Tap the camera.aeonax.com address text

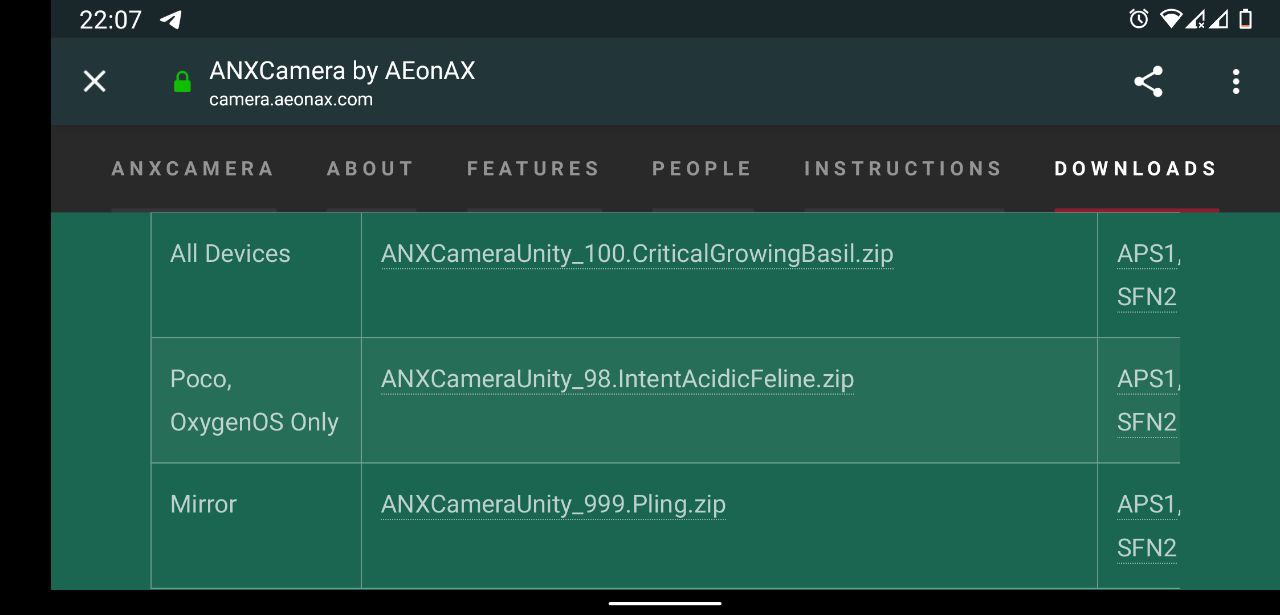[x=291, y=99]
